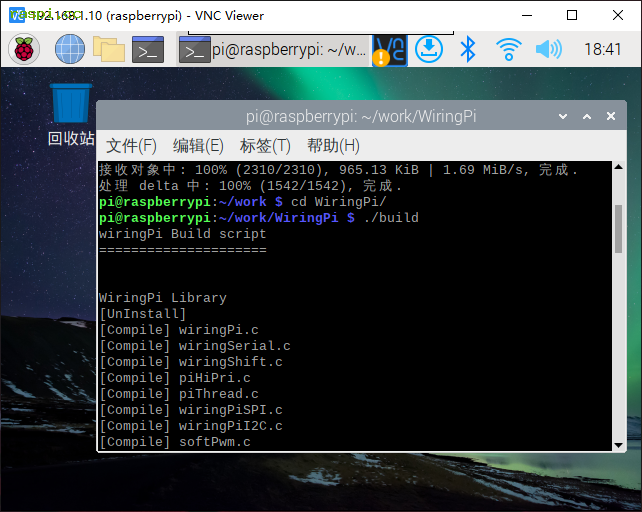Open the Raspberry Pi applications menu
Image resolution: width=642 pixels, height=512 pixels.
pos(24,49)
